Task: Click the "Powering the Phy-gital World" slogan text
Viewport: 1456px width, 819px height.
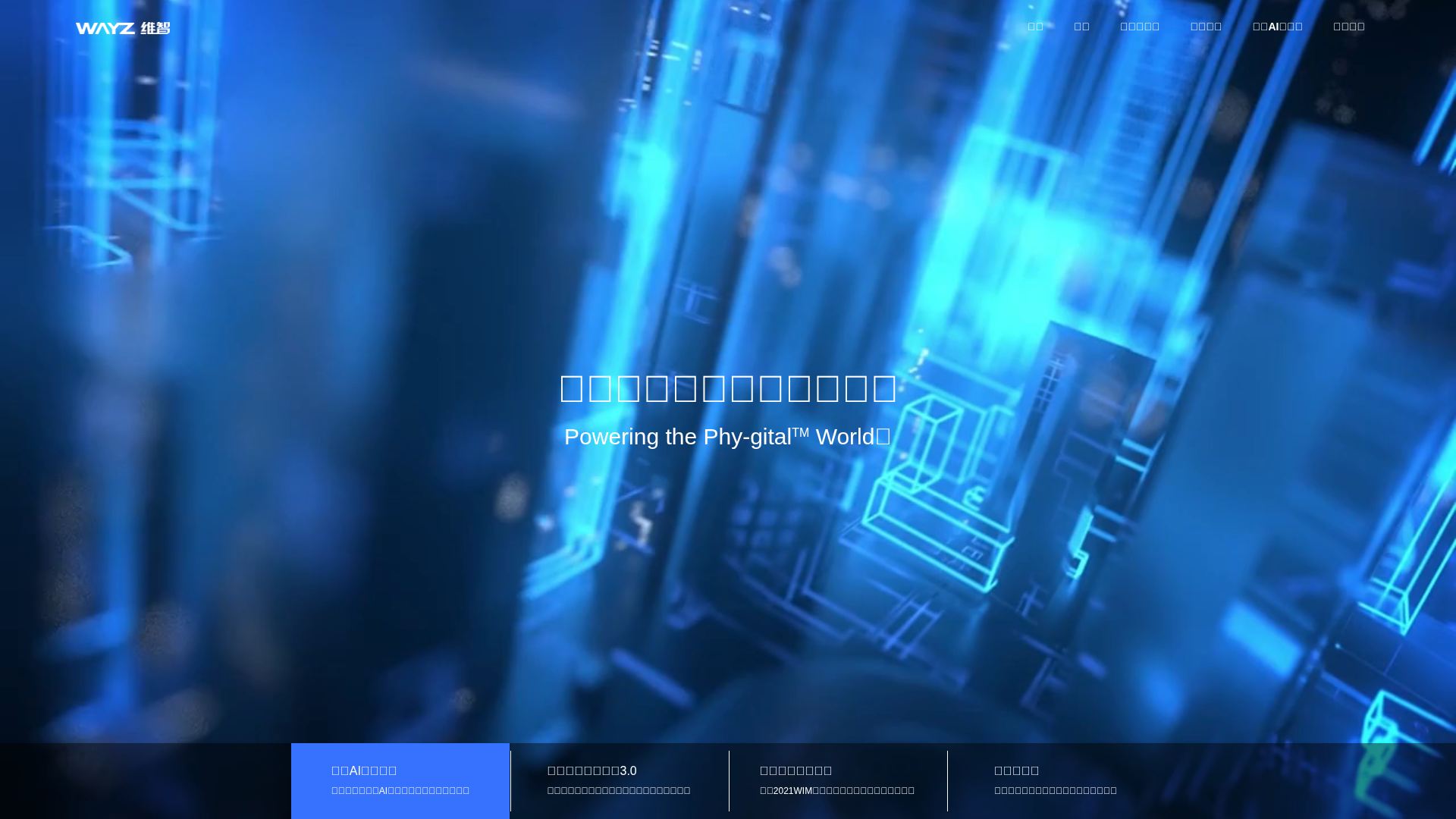Action: point(727,437)
